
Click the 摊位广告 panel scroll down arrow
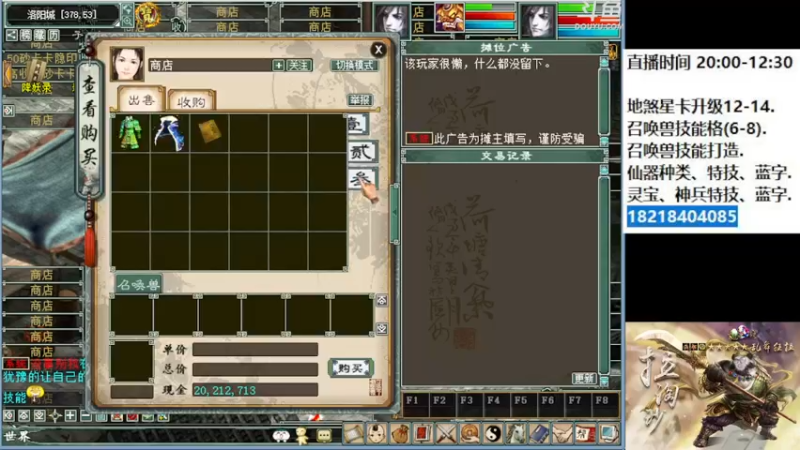point(604,141)
